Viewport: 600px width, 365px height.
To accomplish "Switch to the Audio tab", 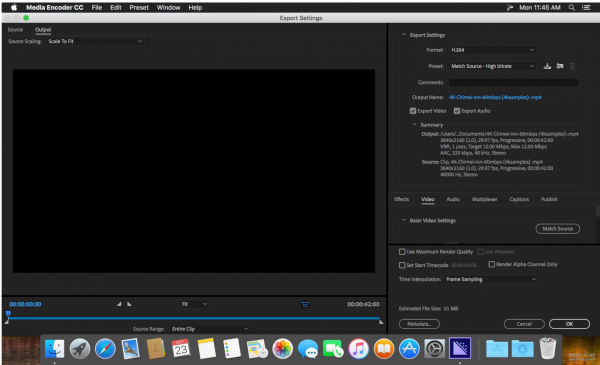I will (x=453, y=199).
